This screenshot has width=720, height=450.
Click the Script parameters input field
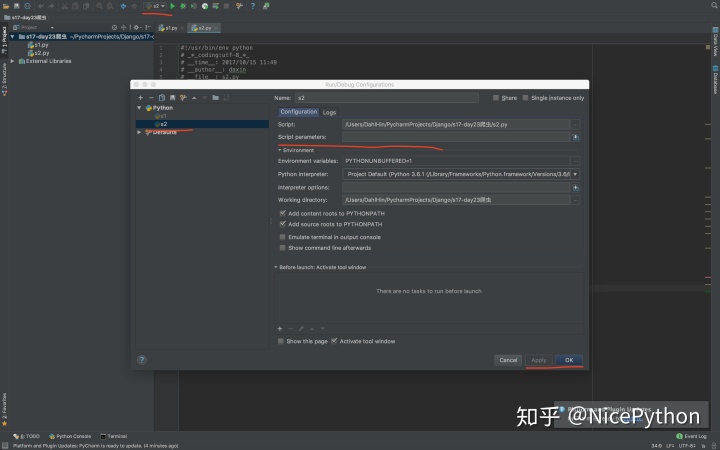(456, 137)
